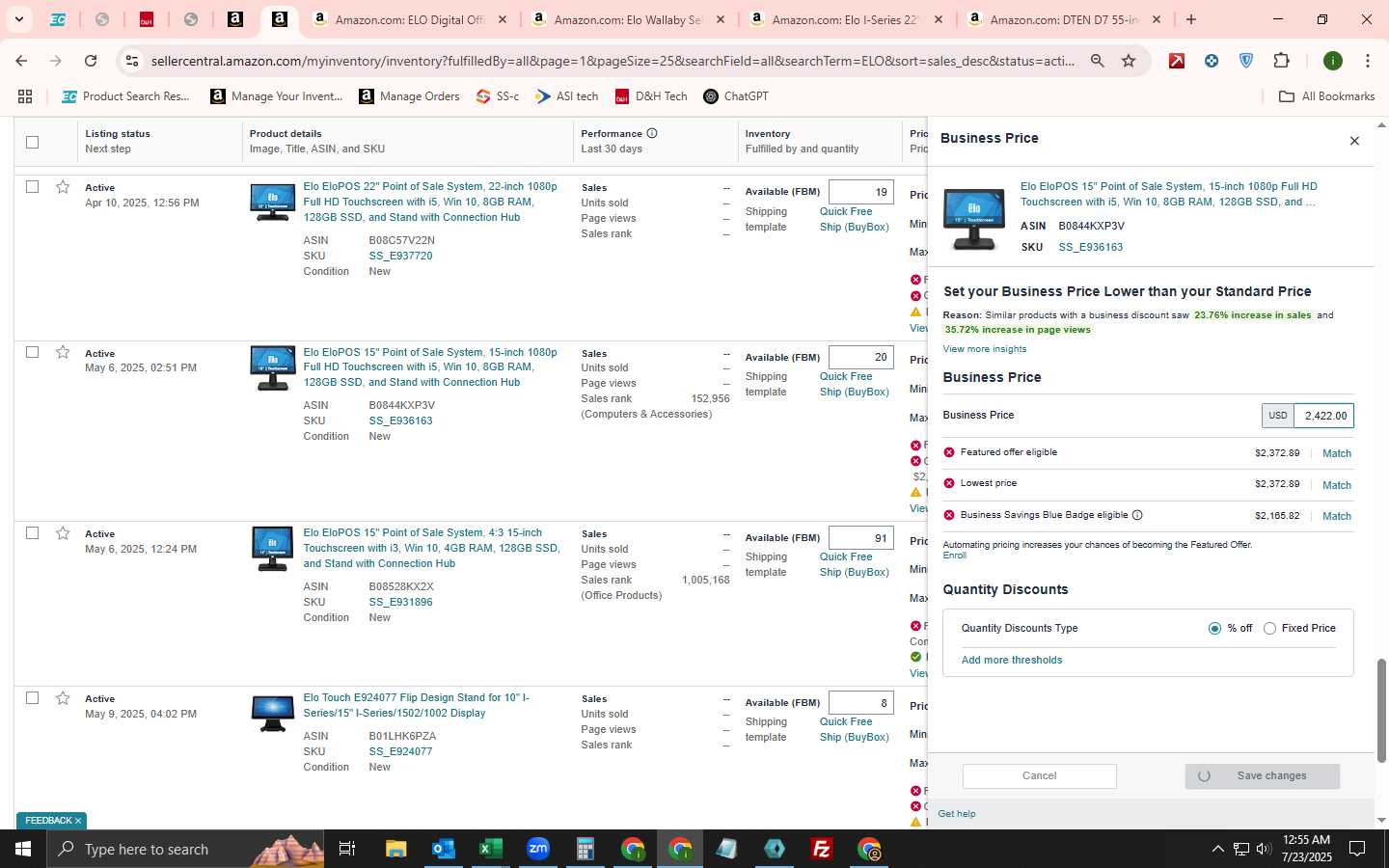Edit available quantity 19 field

[860, 192]
